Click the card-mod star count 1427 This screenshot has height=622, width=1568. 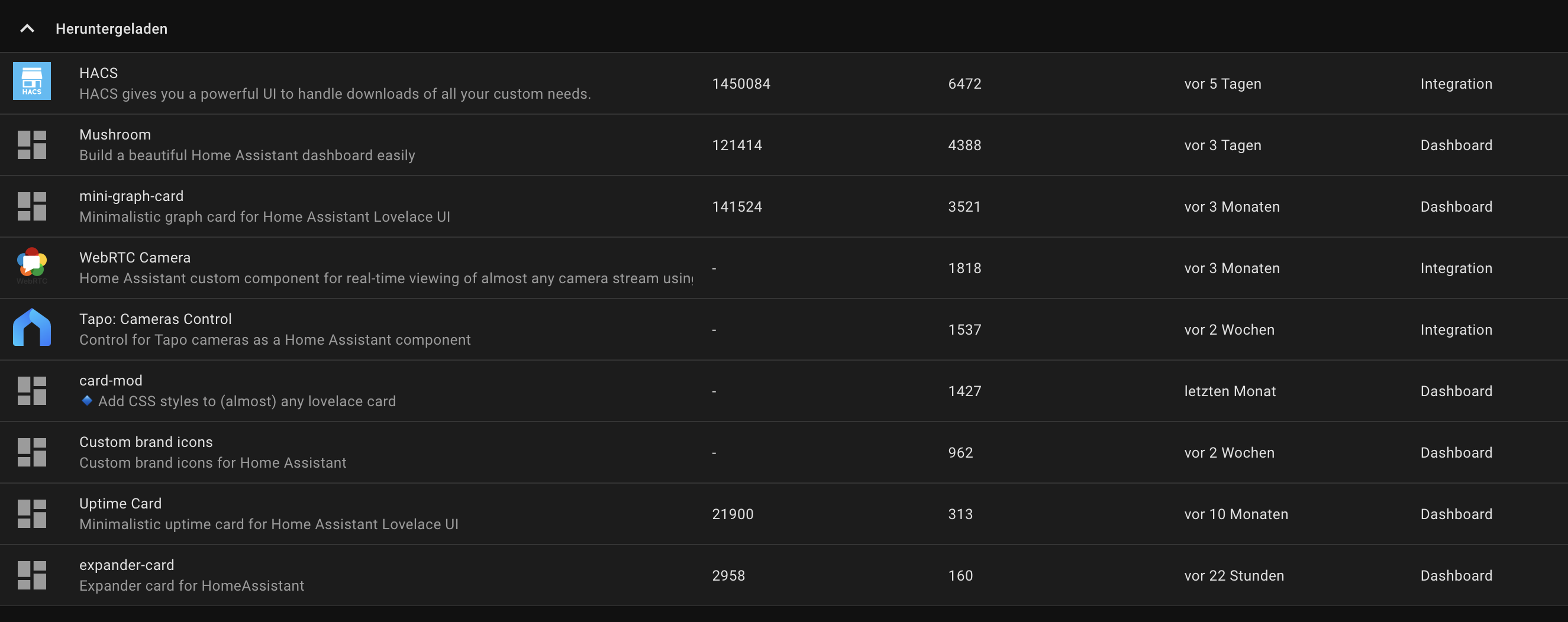965,390
